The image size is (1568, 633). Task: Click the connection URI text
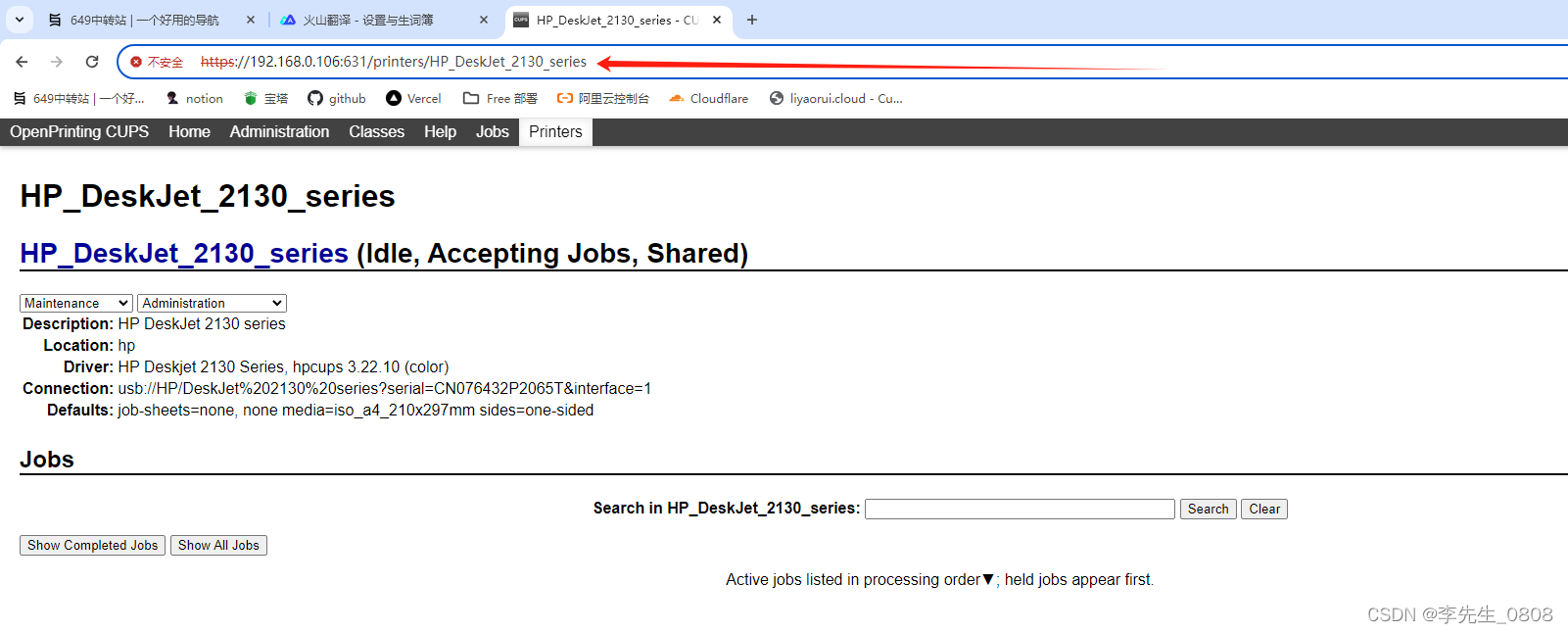click(385, 389)
